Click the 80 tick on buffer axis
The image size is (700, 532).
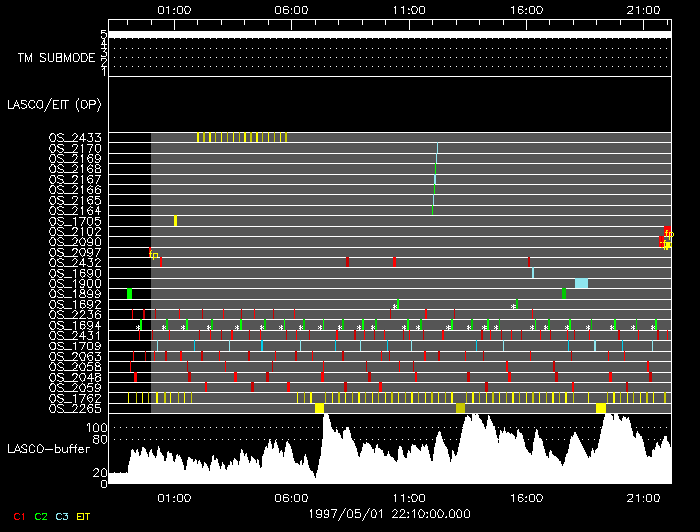click(100, 440)
